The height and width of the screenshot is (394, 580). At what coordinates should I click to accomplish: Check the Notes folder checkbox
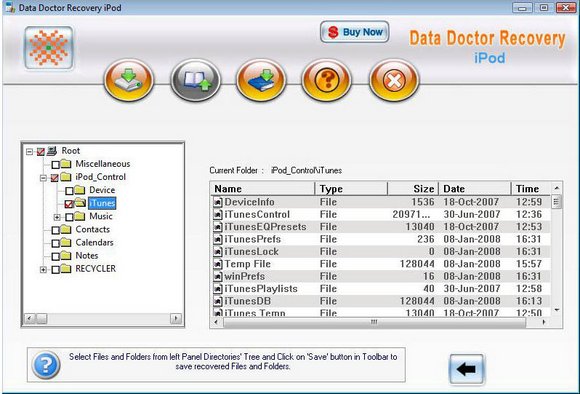tap(55, 256)
